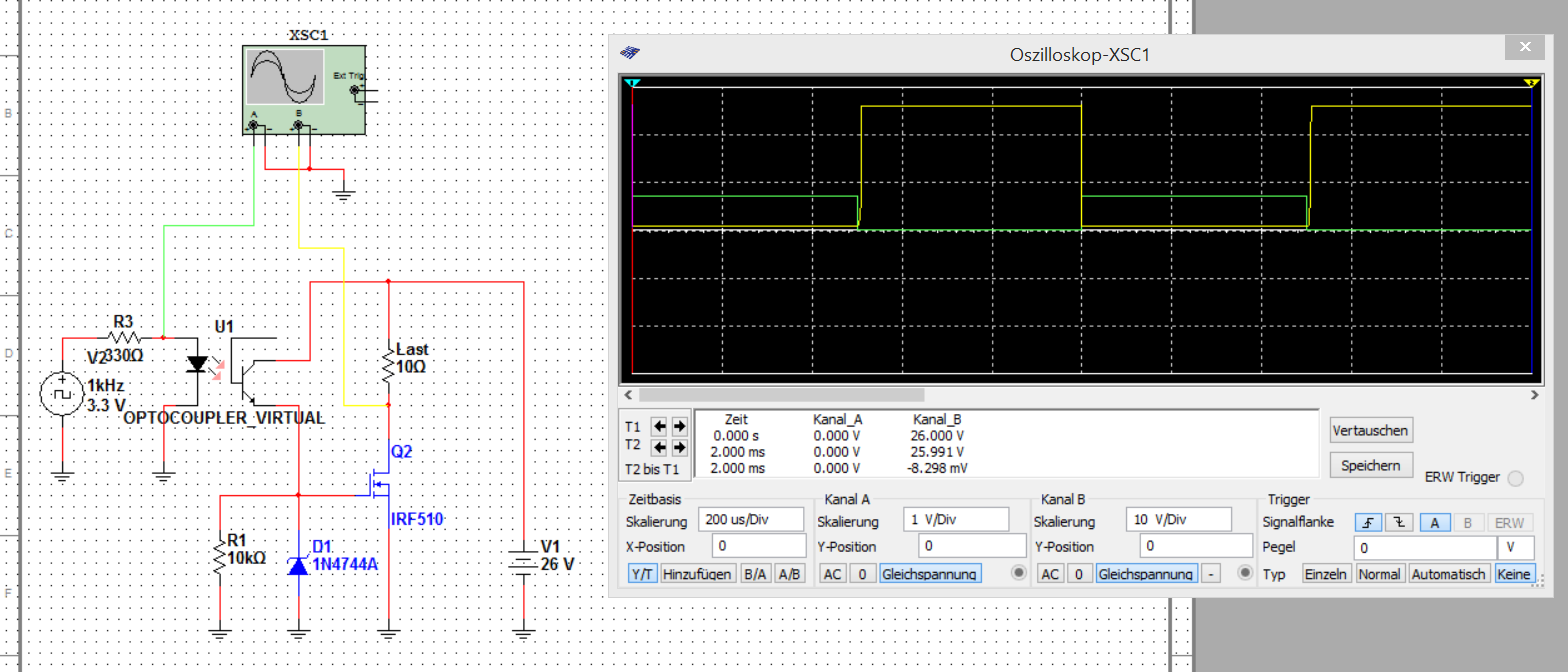
Task: Set trigger source to channel B
Action: pyautogui.click(x=1468, y=522)
